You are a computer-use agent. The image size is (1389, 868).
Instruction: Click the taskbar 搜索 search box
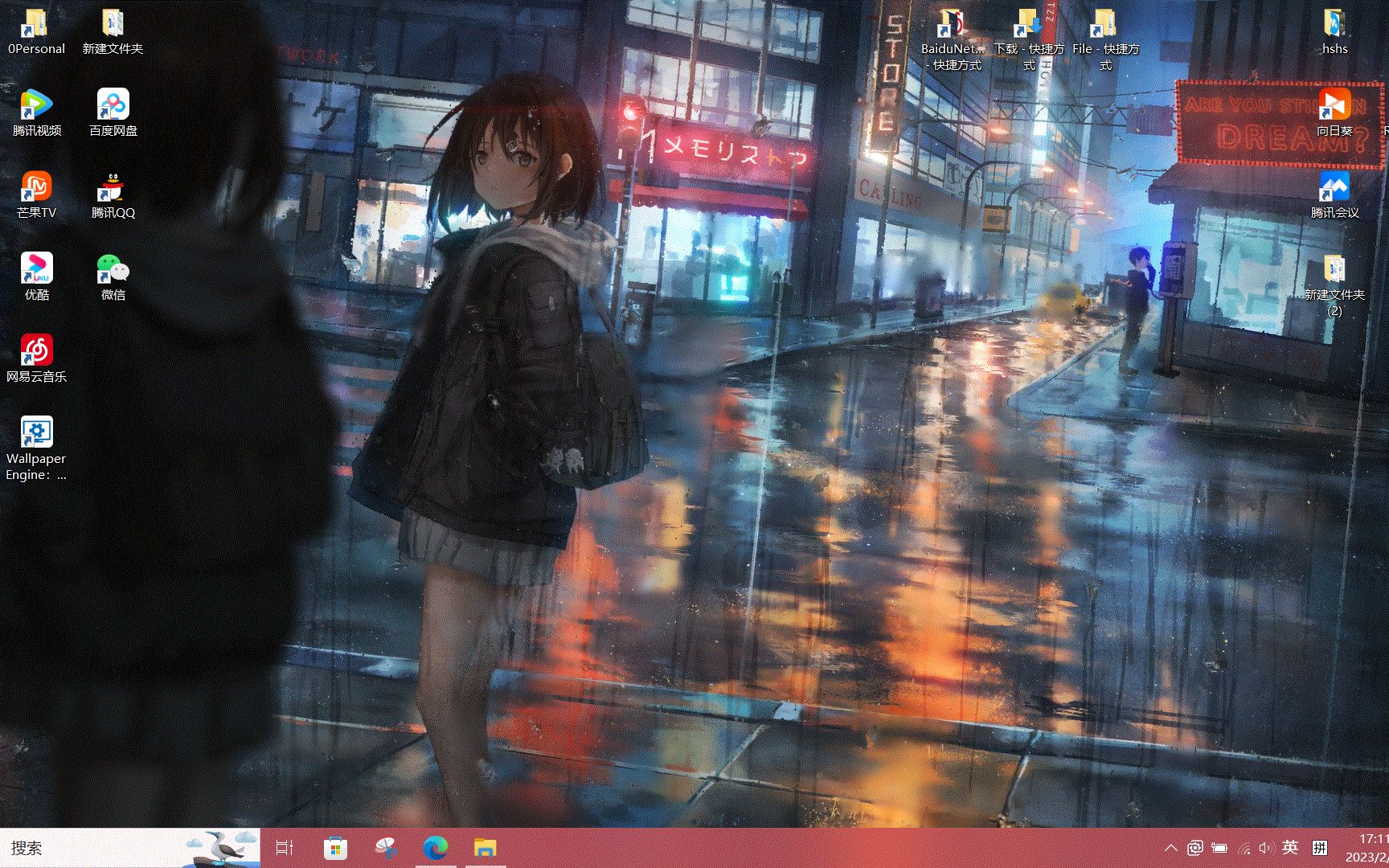[130, 848]
